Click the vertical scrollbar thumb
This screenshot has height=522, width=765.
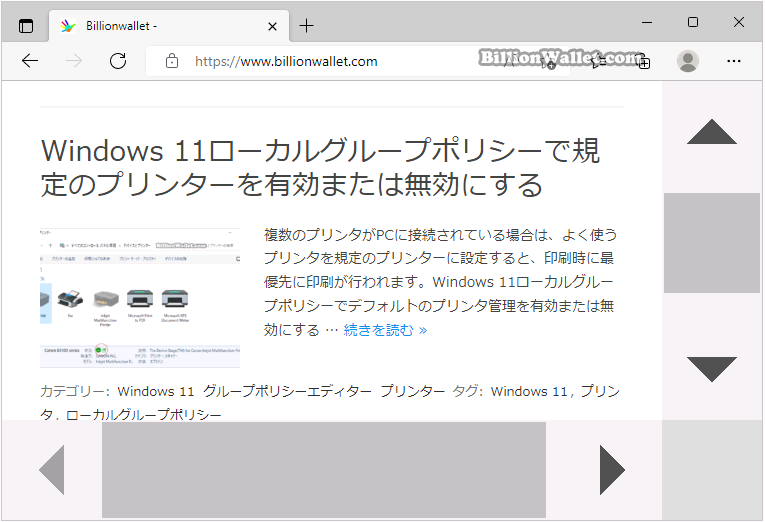pos(712,243)
